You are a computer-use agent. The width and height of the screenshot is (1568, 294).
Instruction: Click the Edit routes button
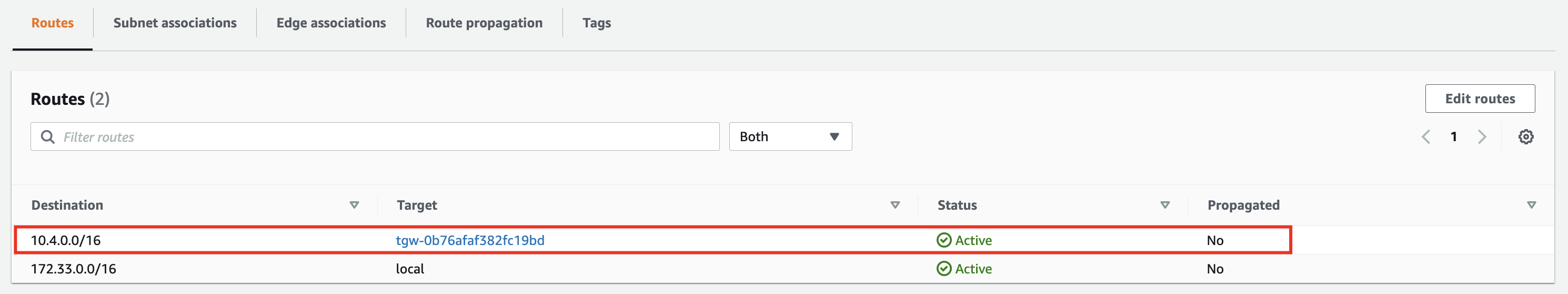[1480, 99]
